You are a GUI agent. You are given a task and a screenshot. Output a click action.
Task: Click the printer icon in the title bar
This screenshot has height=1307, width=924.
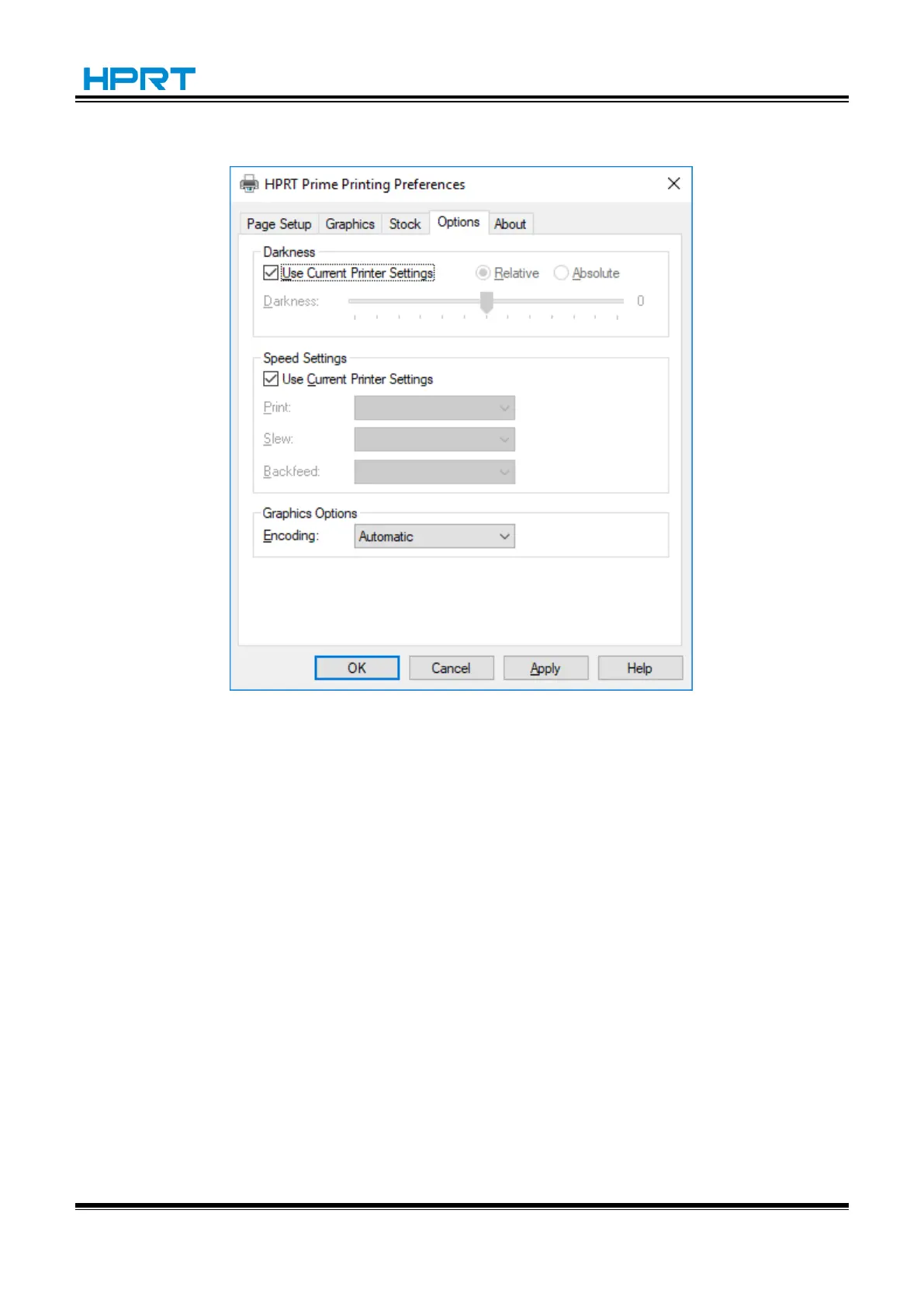[249, 184]
